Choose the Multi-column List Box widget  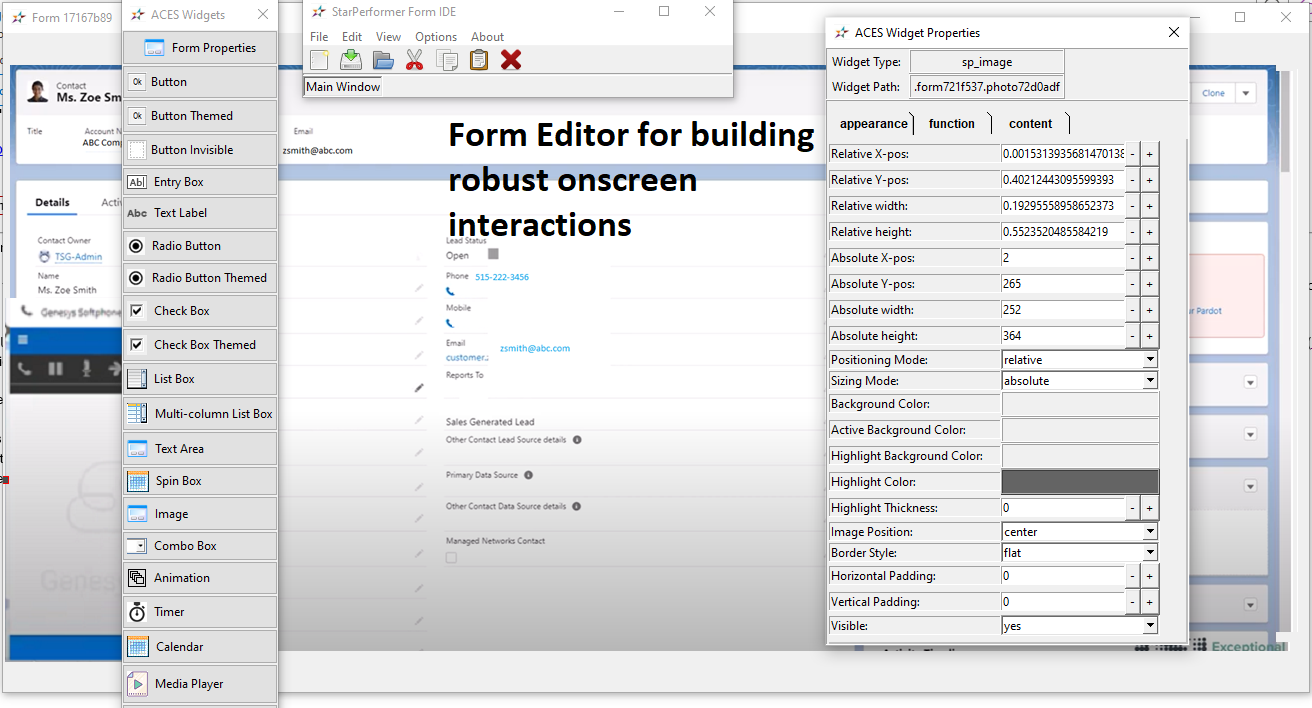pos(200,414)
